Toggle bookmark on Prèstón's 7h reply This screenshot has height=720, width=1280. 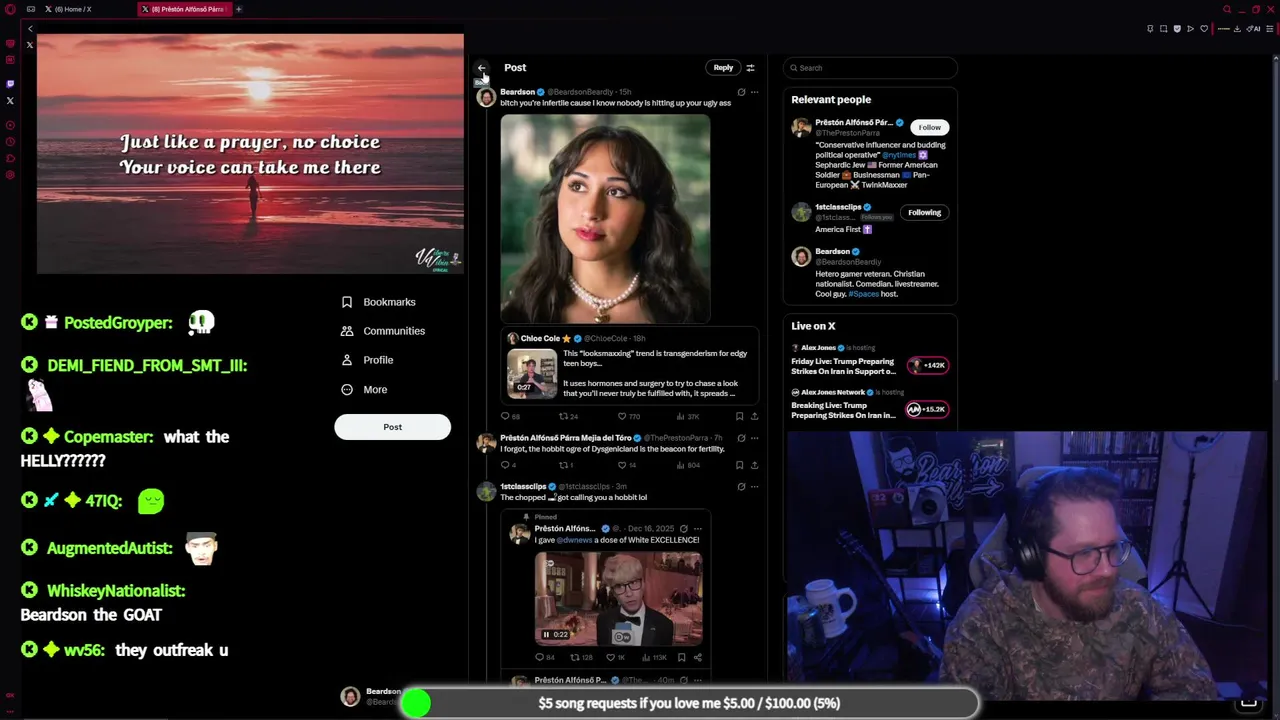coord(740,465)
